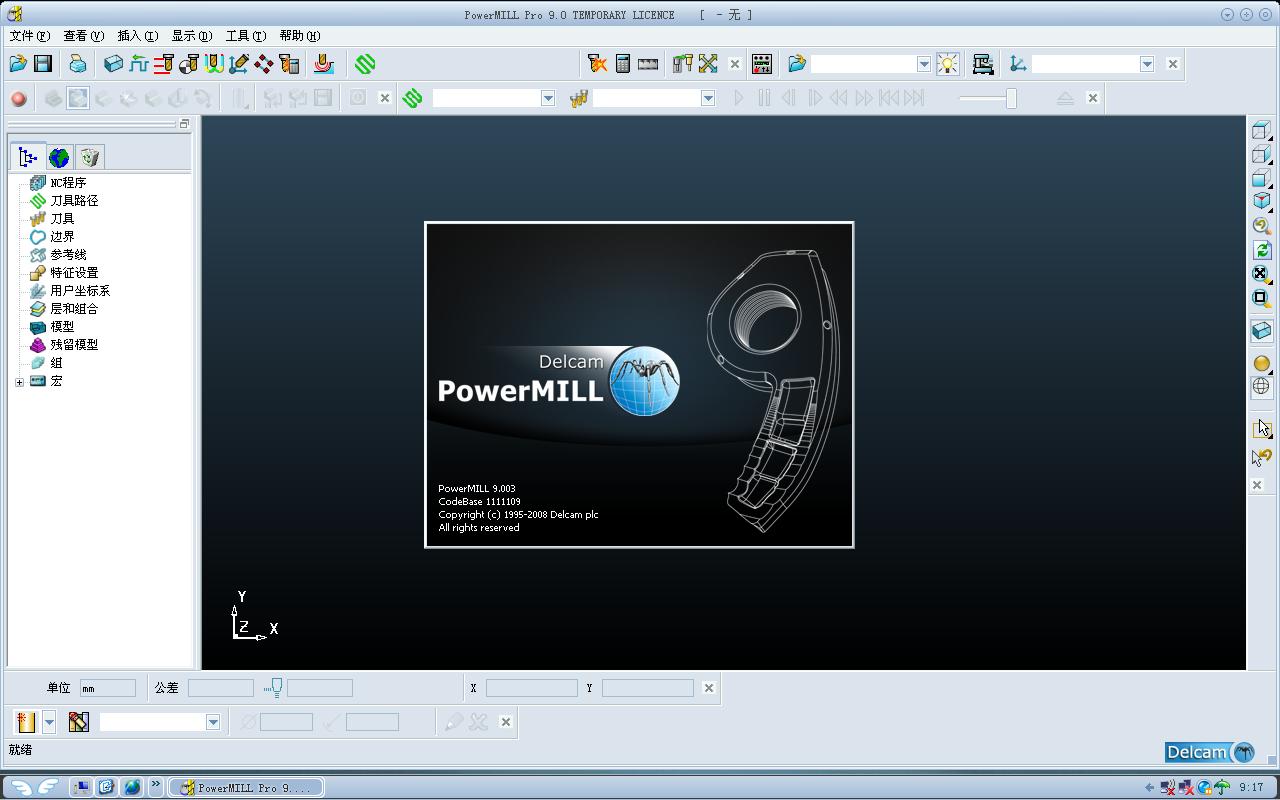Viewport: 1280px width, 800px height.
Task: Open PowerMILL Pro 9 from the taskbar
Action: [245, 787]
